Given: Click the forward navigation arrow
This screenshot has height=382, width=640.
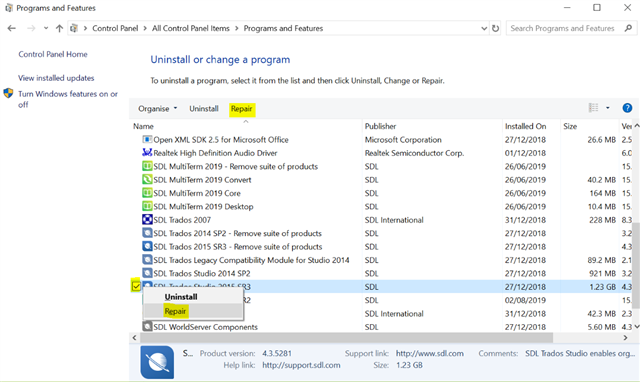Looking at the screenshot, I should coord(31,28).
